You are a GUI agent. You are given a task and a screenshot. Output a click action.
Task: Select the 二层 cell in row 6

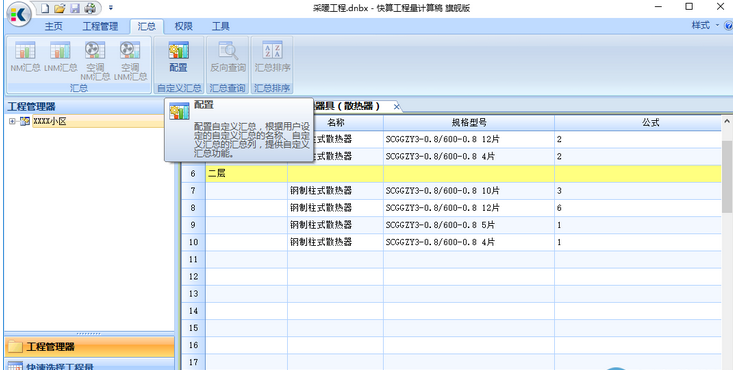[246, 174]
